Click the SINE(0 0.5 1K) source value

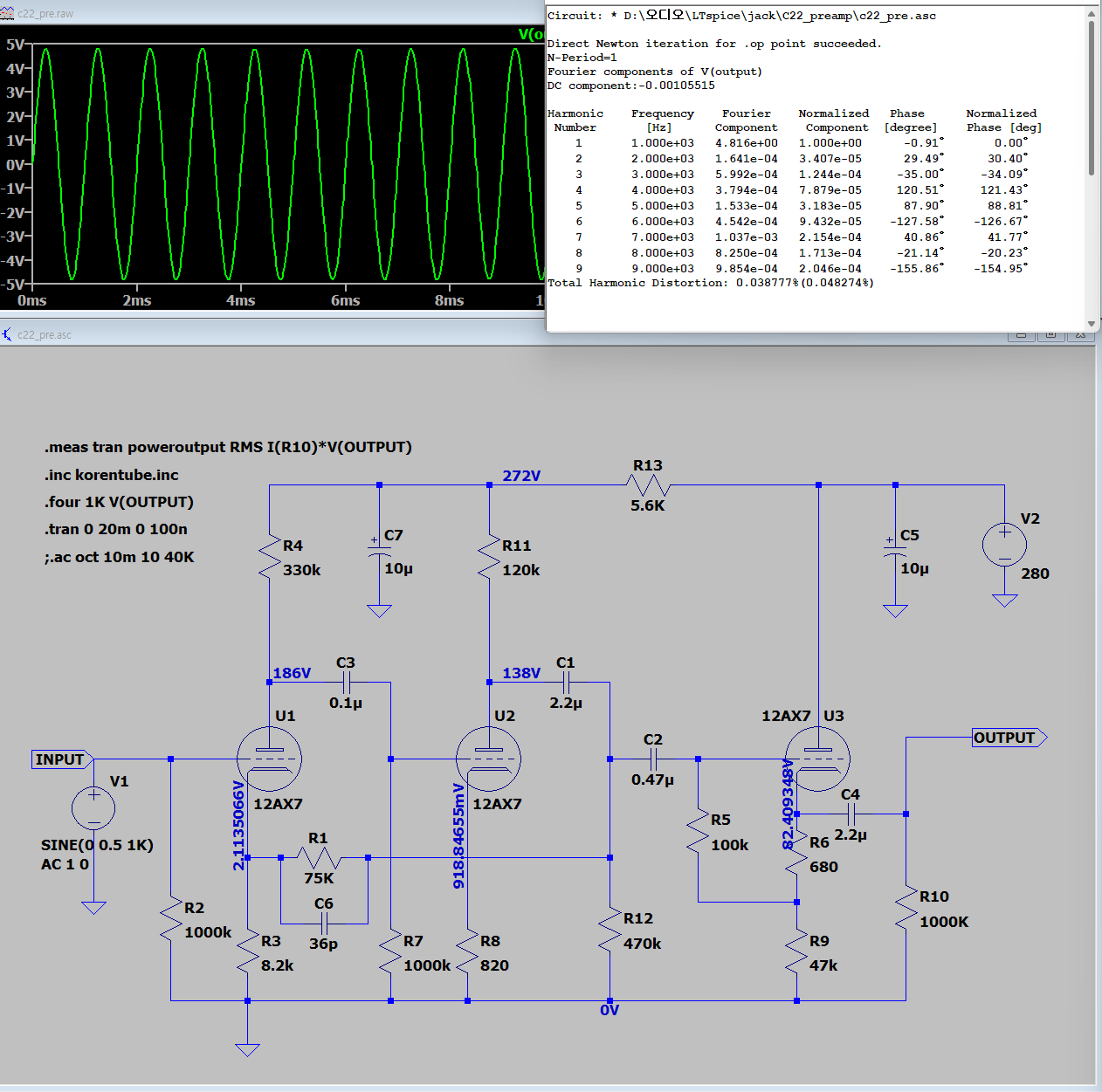(x=97, y=845)
